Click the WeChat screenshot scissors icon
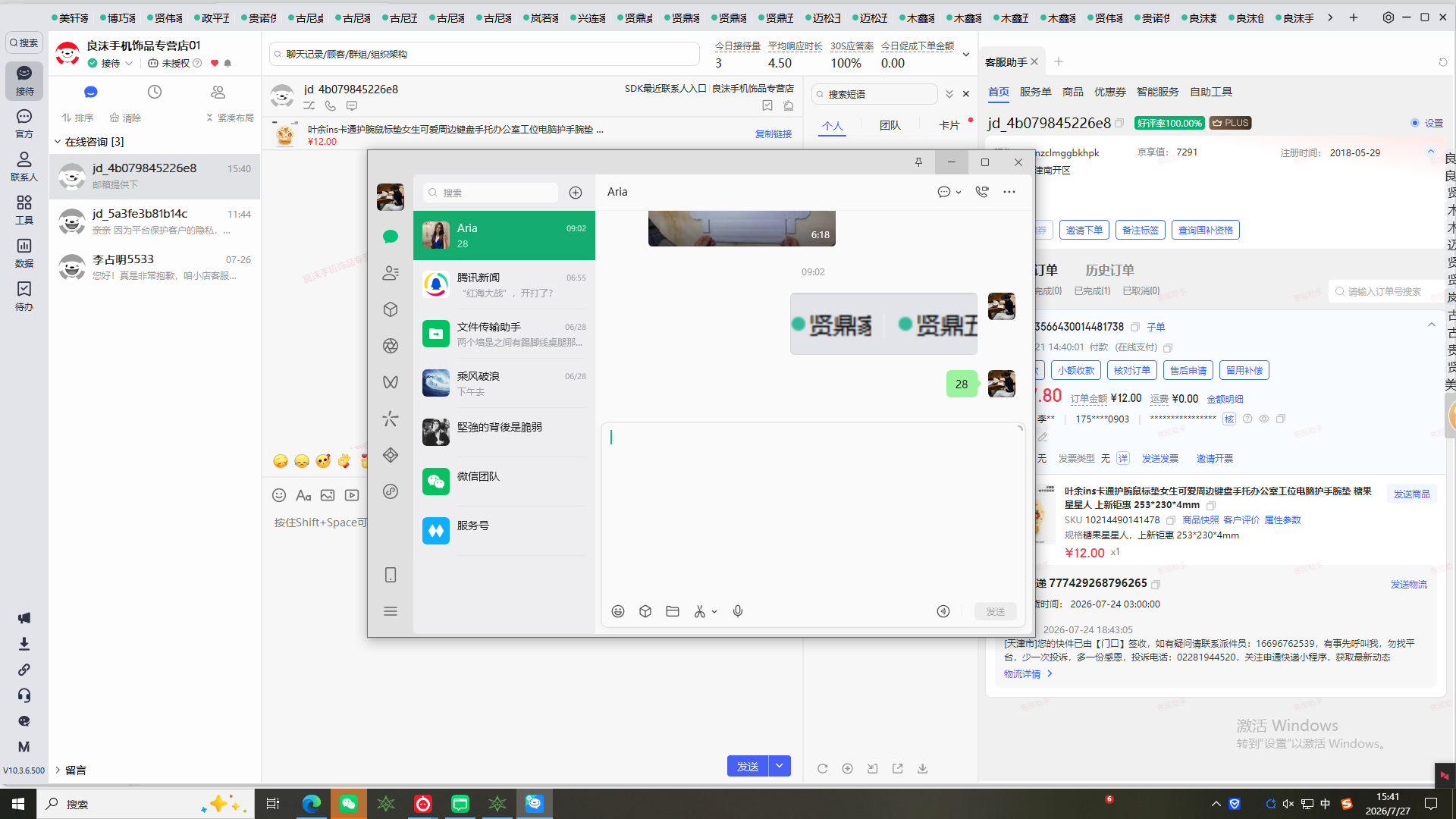The image size is (1456, 819). (699, 611)
